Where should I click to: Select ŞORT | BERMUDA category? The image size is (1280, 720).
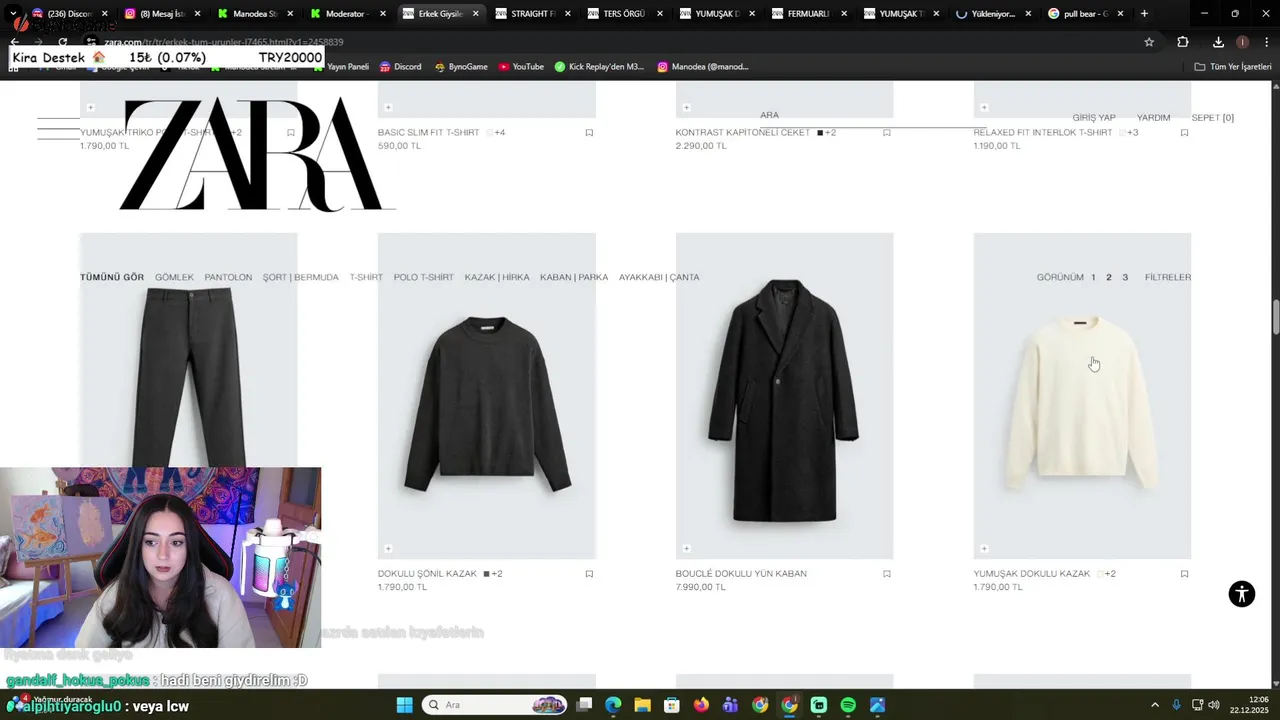(x=301, y=277)
